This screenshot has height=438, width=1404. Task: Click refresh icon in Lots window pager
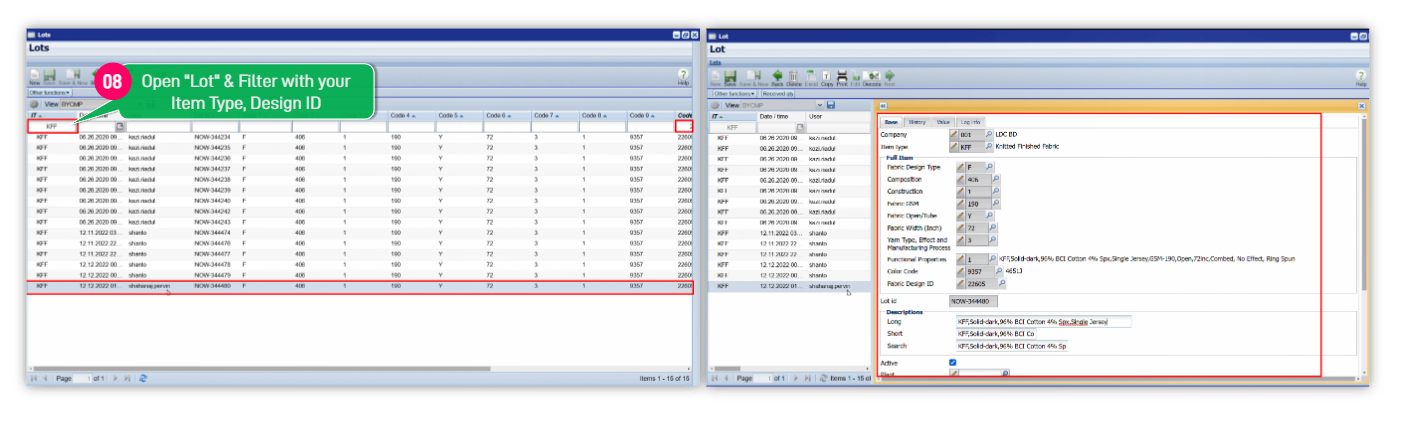click(x=143, y=379)
